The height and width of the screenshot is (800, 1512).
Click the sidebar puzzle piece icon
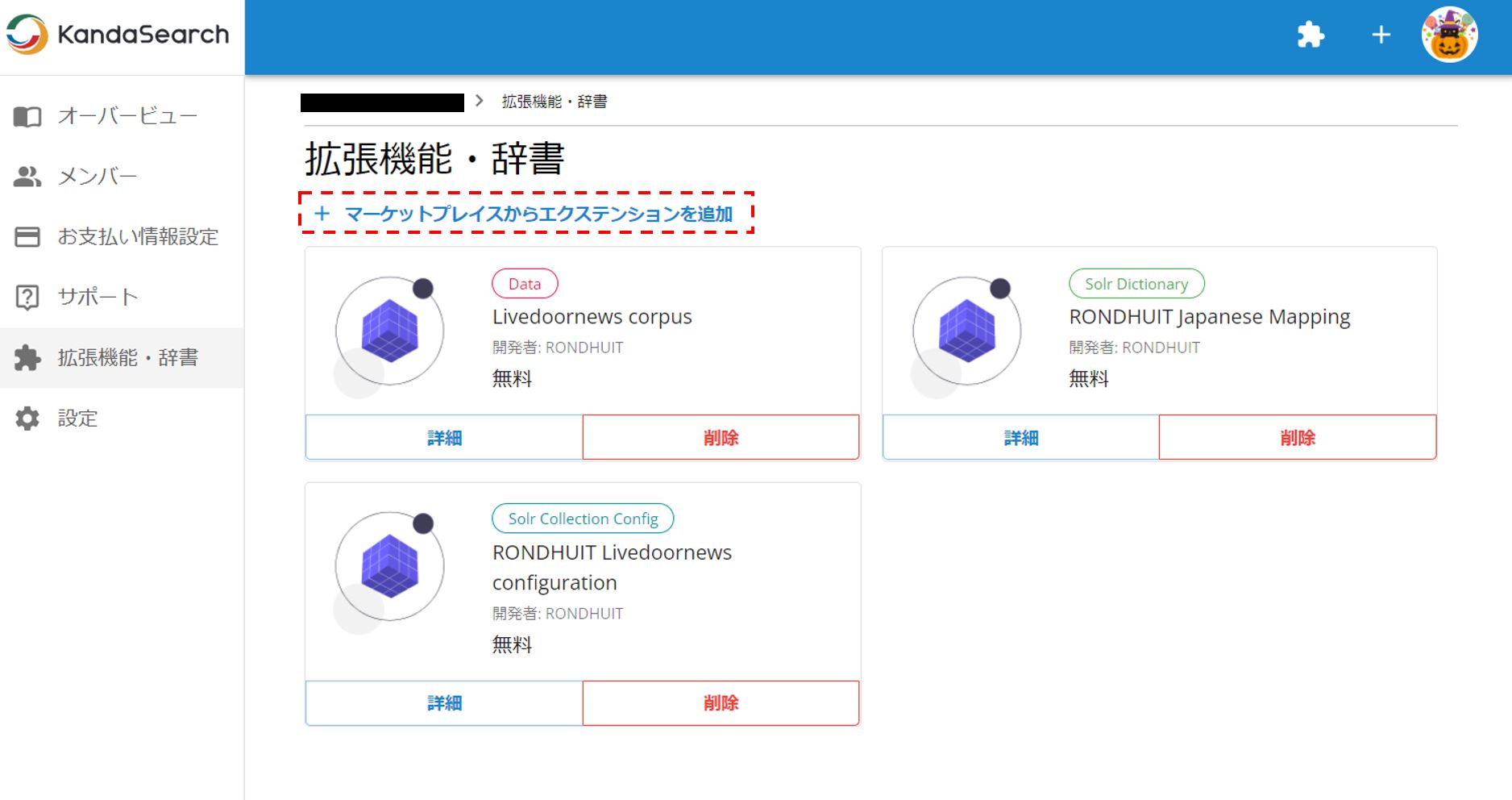(x=27, y=357)
